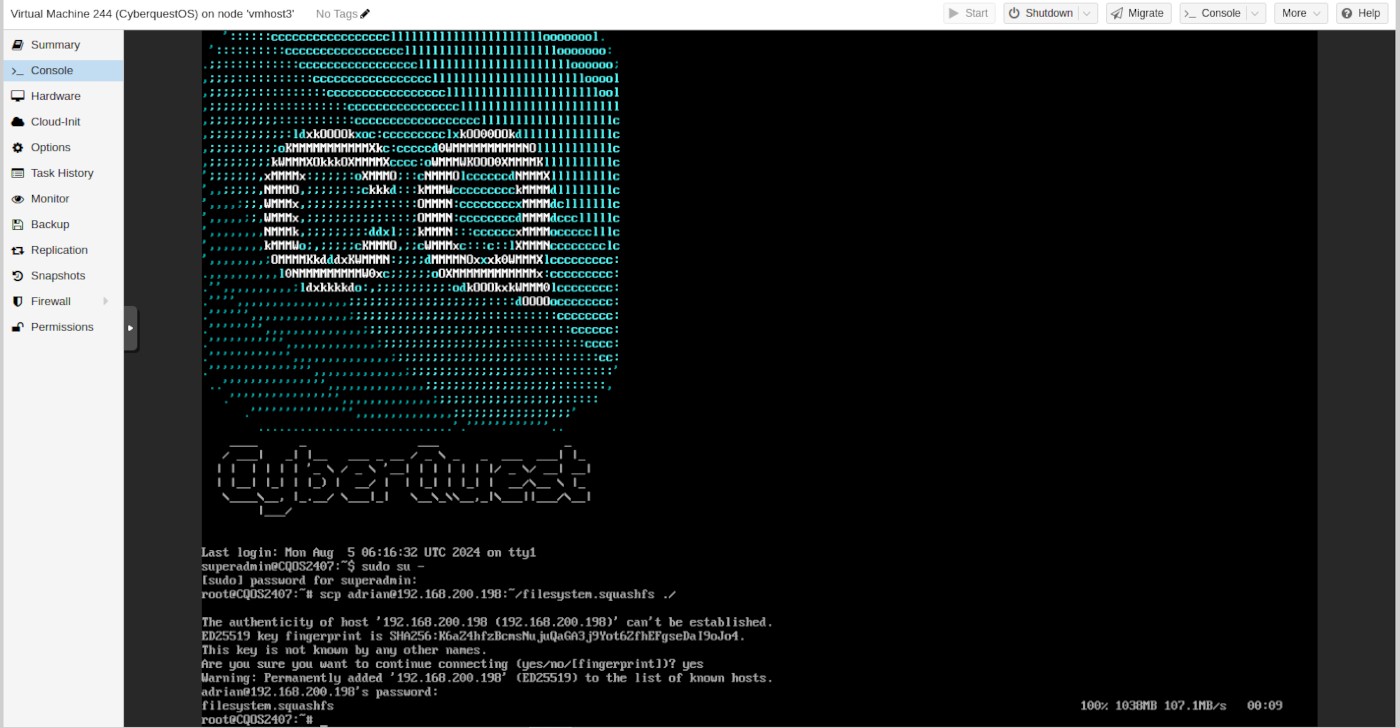This screenshot has width=1400, height=728.
Task: Click the Task History list icon
Action: [17, 173]
